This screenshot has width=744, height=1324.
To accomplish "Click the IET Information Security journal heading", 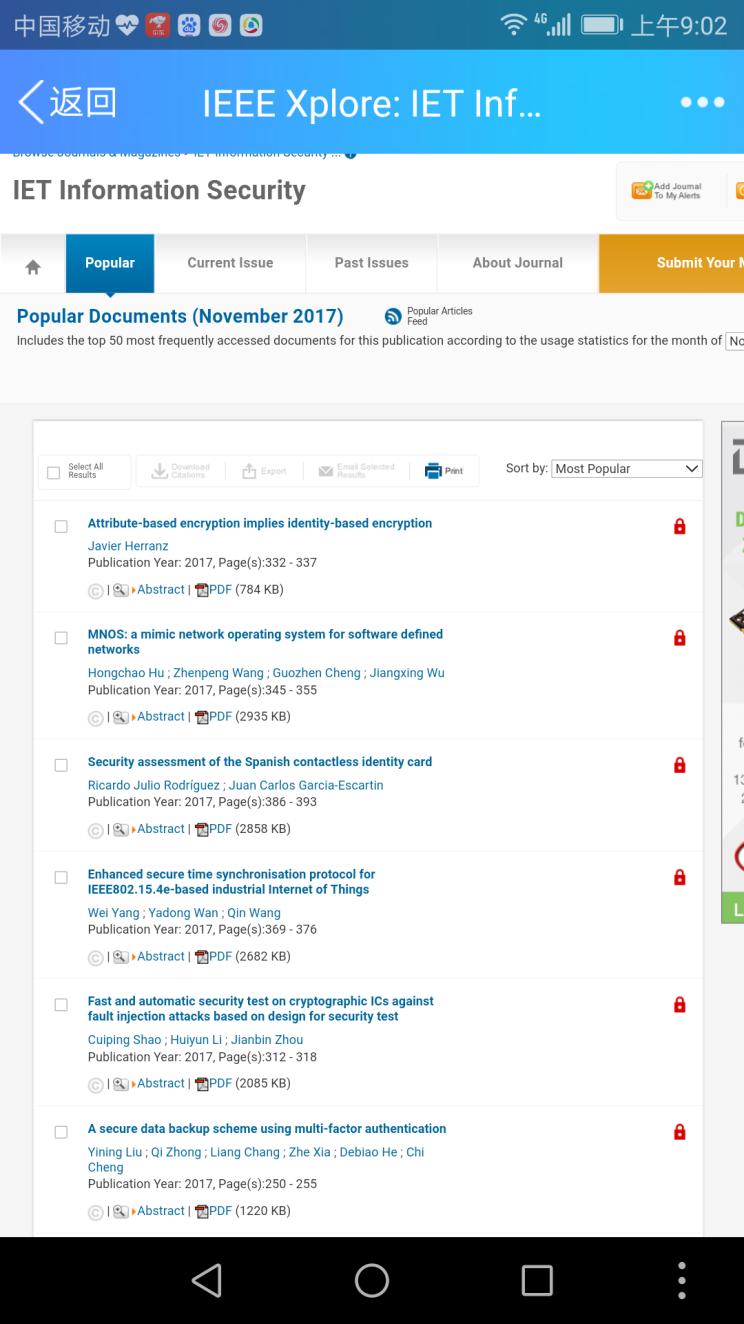I will (159, 190).
